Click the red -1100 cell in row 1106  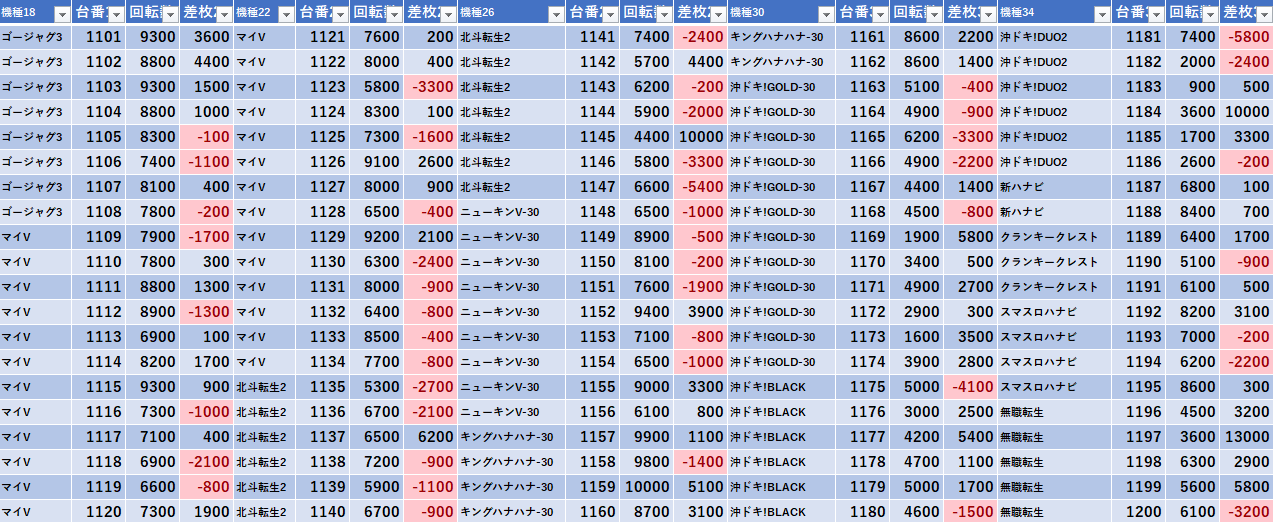207,162
